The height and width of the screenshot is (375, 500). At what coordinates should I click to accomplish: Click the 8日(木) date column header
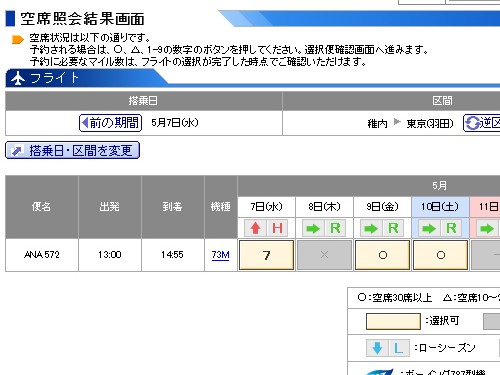coord(324,207)
